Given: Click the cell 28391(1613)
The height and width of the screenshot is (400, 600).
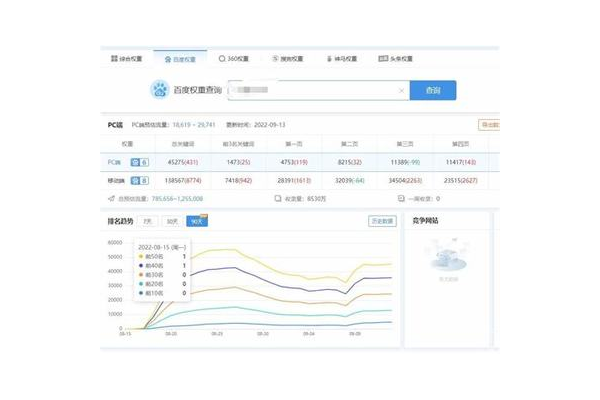Looking at the screenshot, I should coord(294,180).
